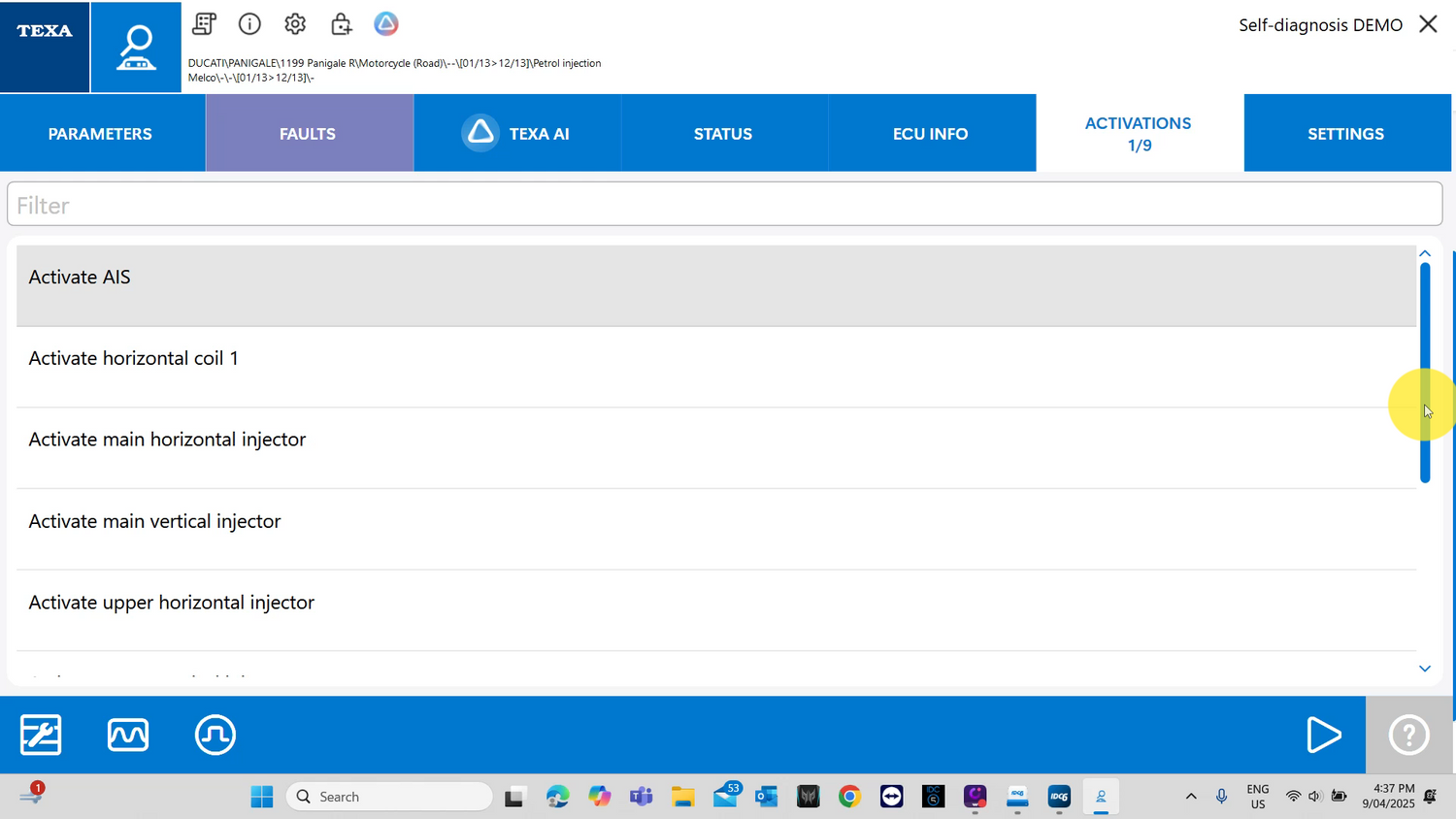Open the Wi-Fi network tray icon
The height and width of the screenshot is (819, 1456).
(1293, 797)
